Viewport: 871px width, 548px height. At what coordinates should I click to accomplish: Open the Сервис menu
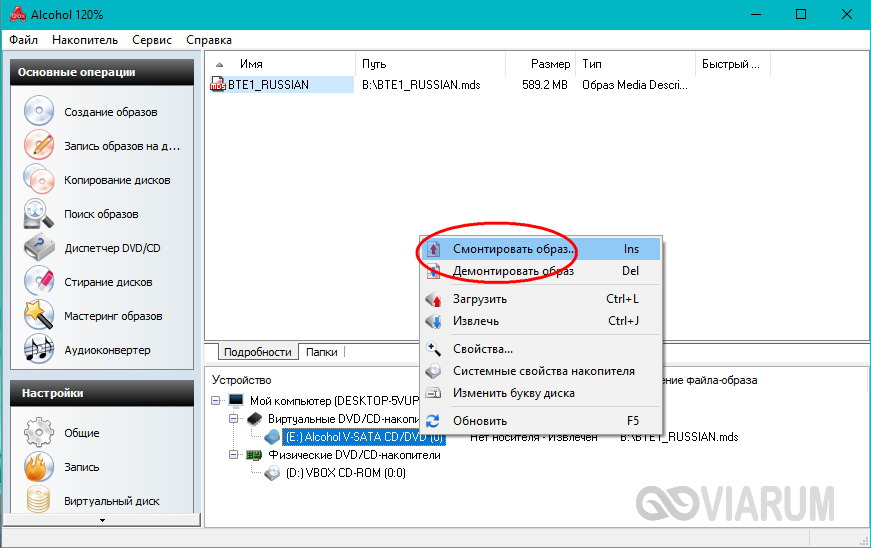click(152, 40)
